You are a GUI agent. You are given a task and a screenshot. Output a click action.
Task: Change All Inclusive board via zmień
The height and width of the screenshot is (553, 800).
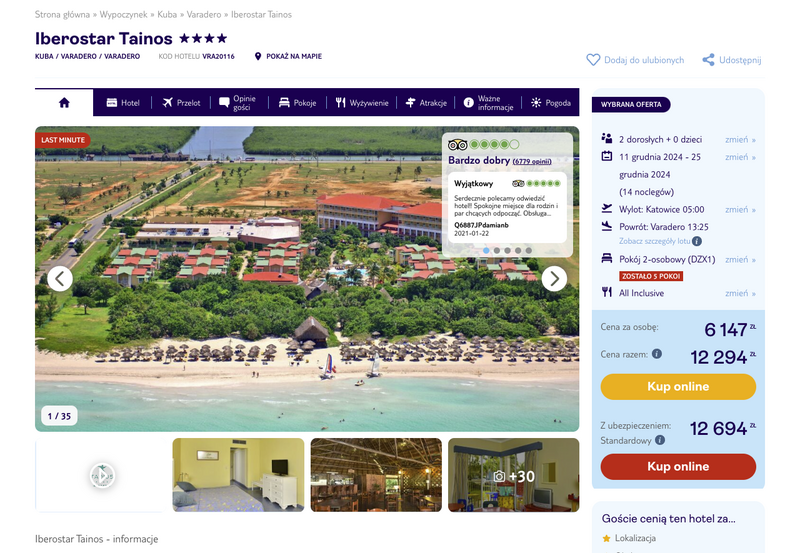tap(740, 293)
